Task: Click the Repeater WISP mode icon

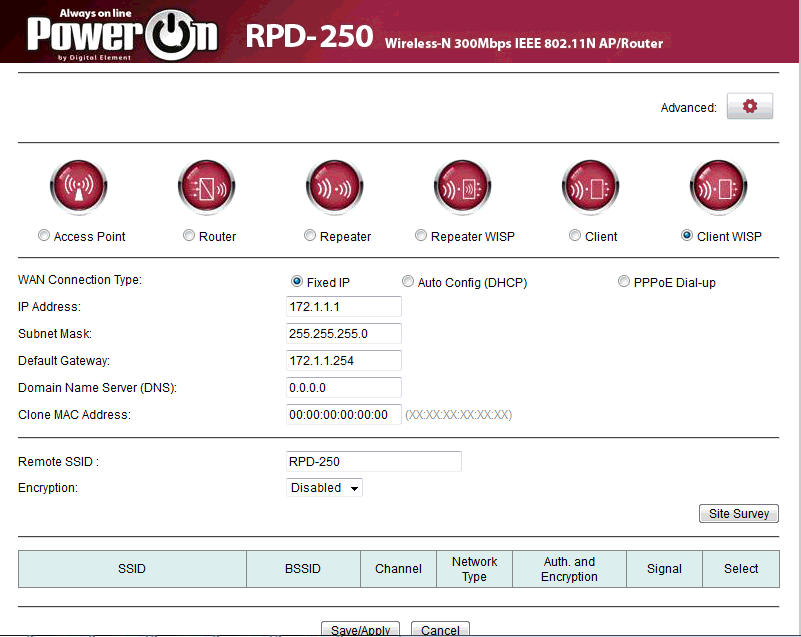Action: click(463, 187)
